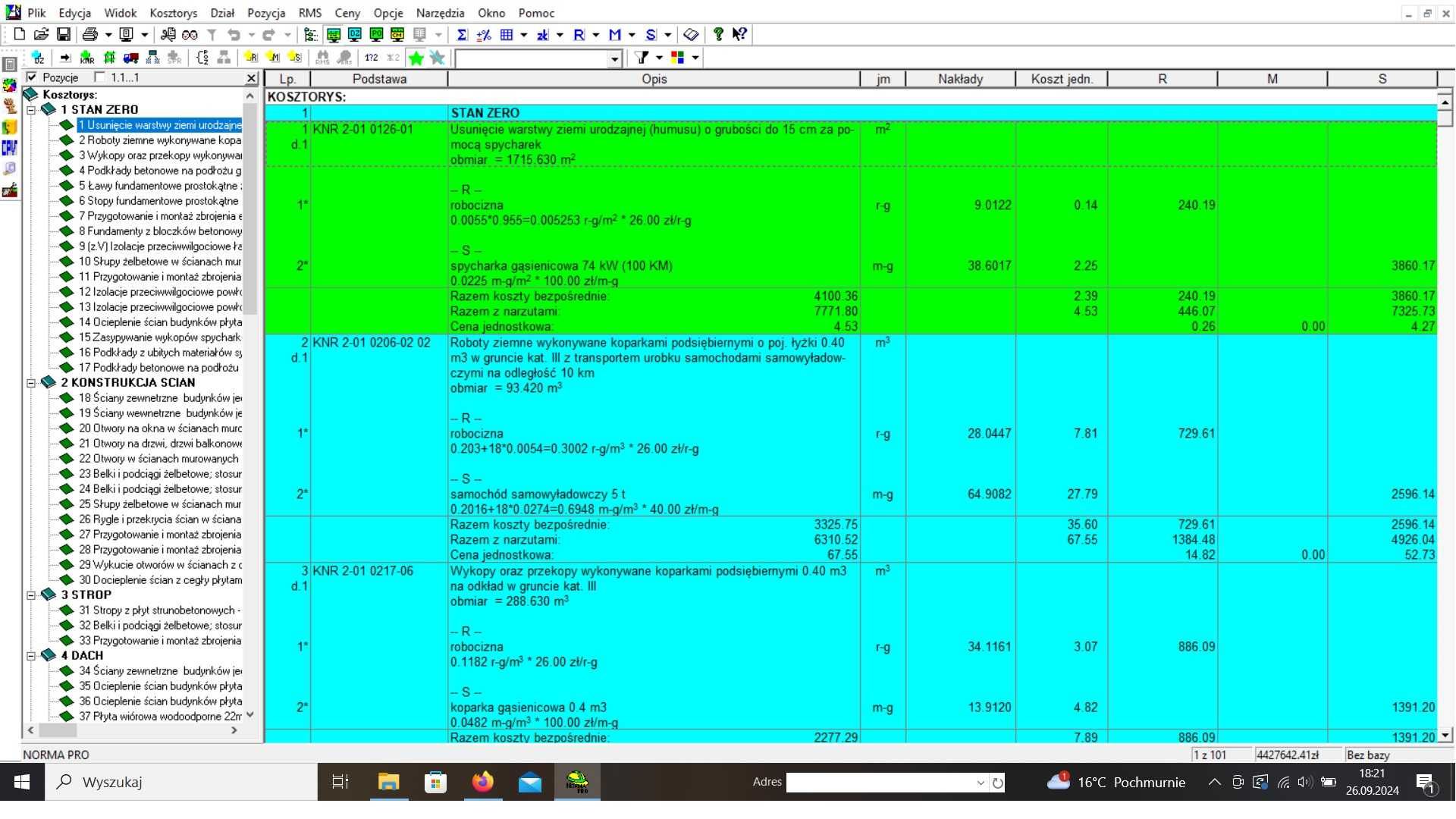Click the red truck transport icon

pos(131,58)
